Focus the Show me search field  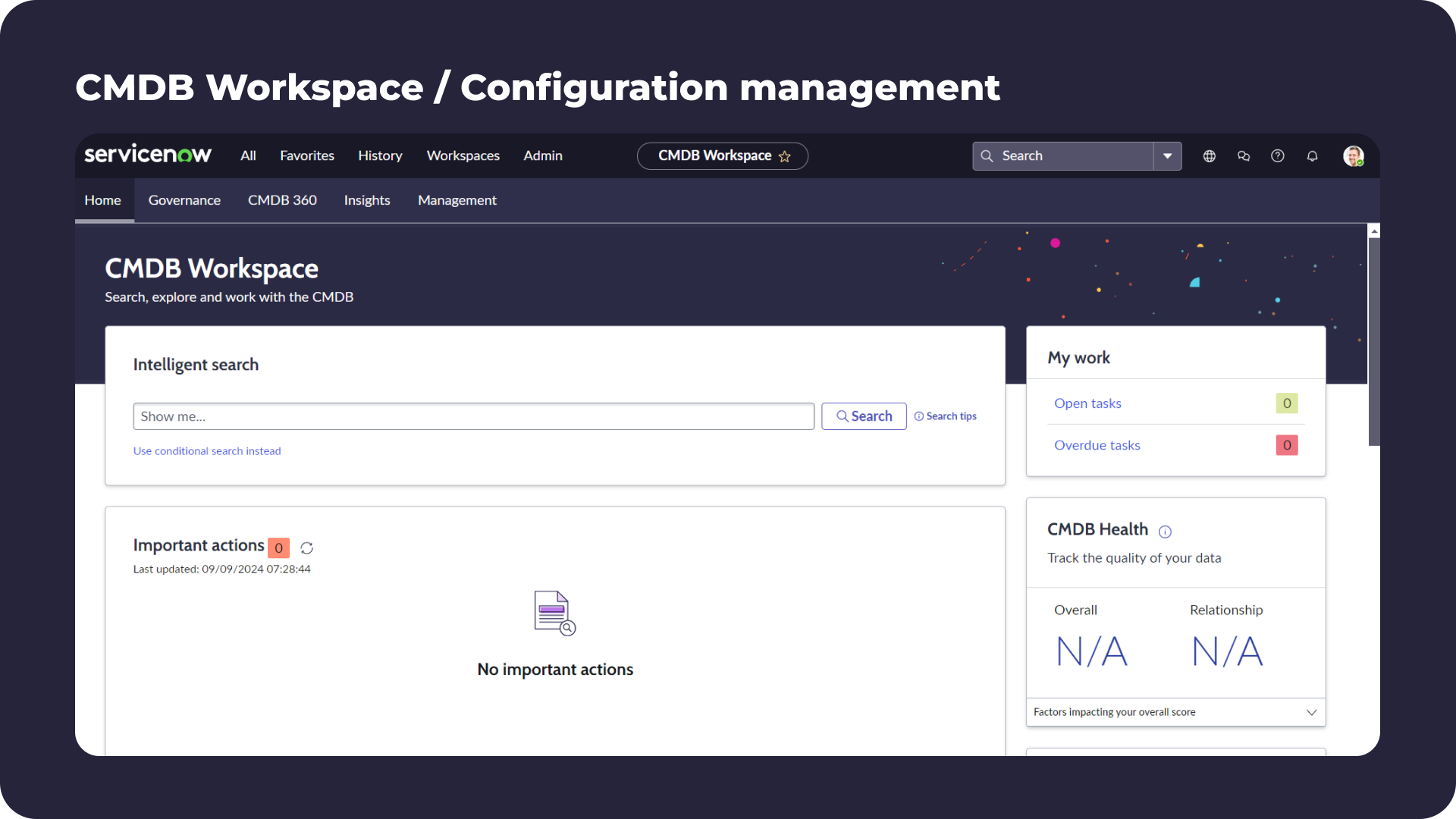tap(473, 416)
